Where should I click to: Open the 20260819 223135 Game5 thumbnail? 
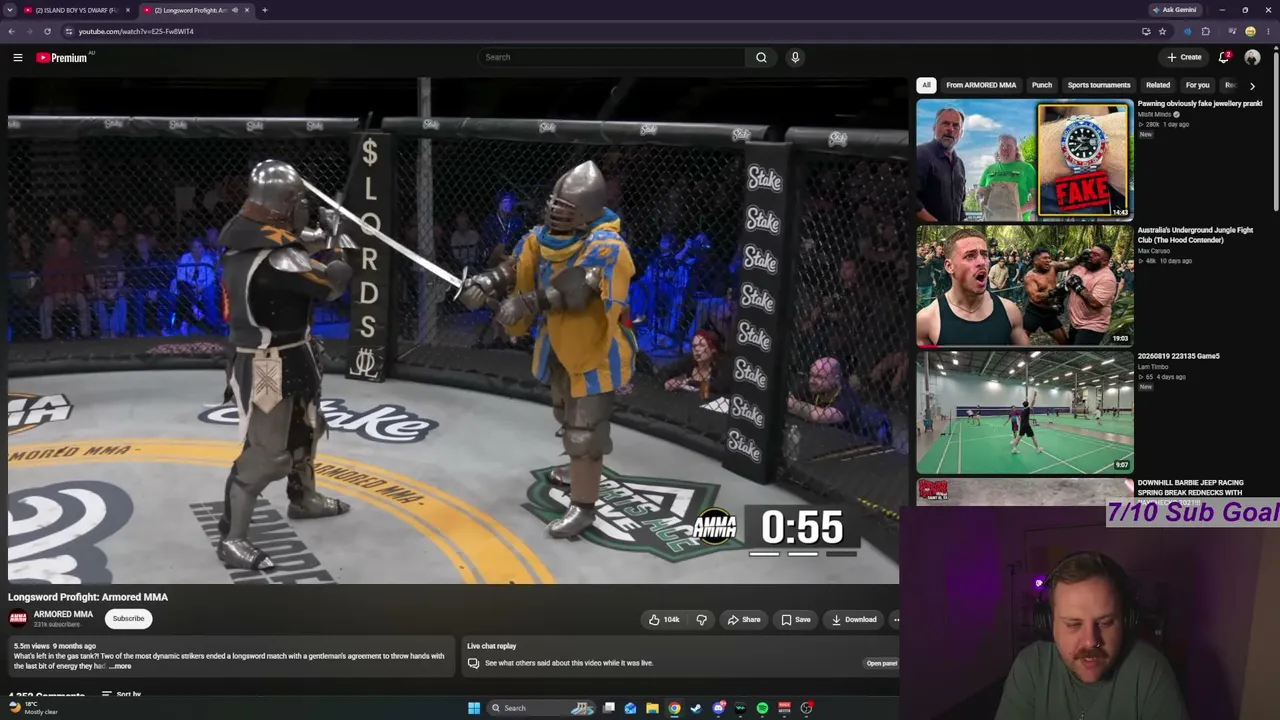pyautogui.click(x=1025, y=412)
